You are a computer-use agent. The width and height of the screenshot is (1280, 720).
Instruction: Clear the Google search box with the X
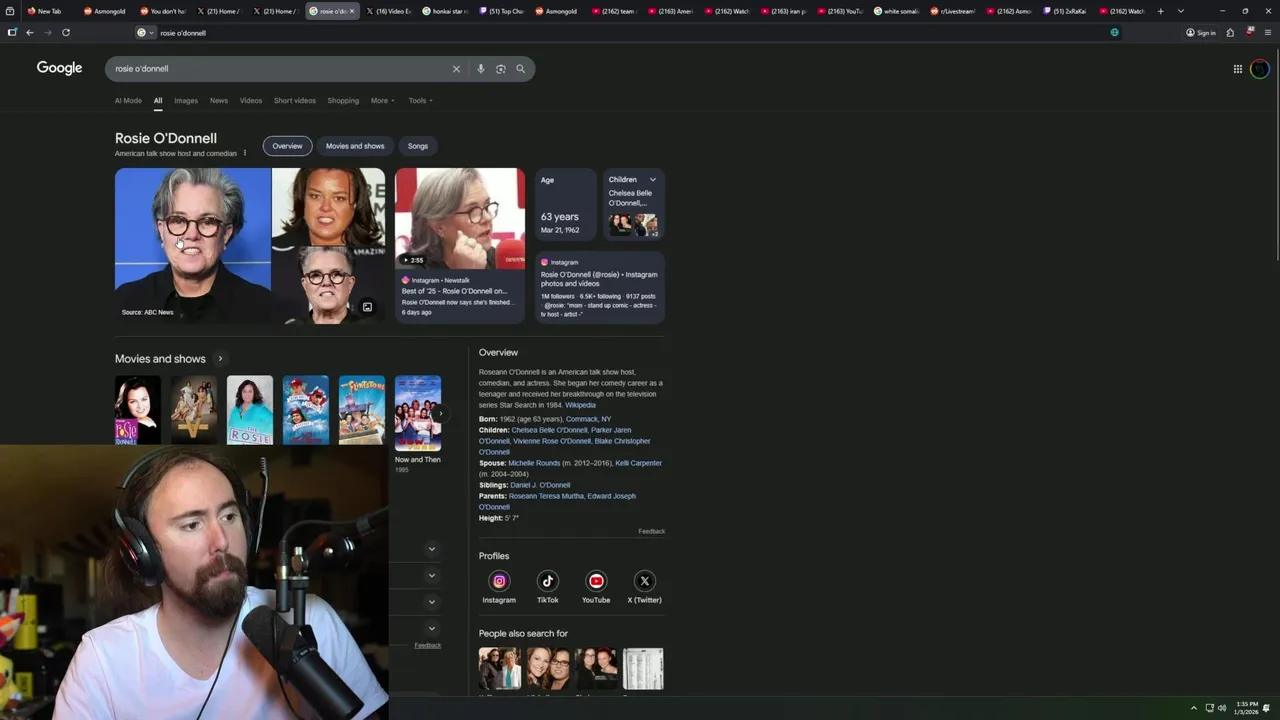(456, 69)
